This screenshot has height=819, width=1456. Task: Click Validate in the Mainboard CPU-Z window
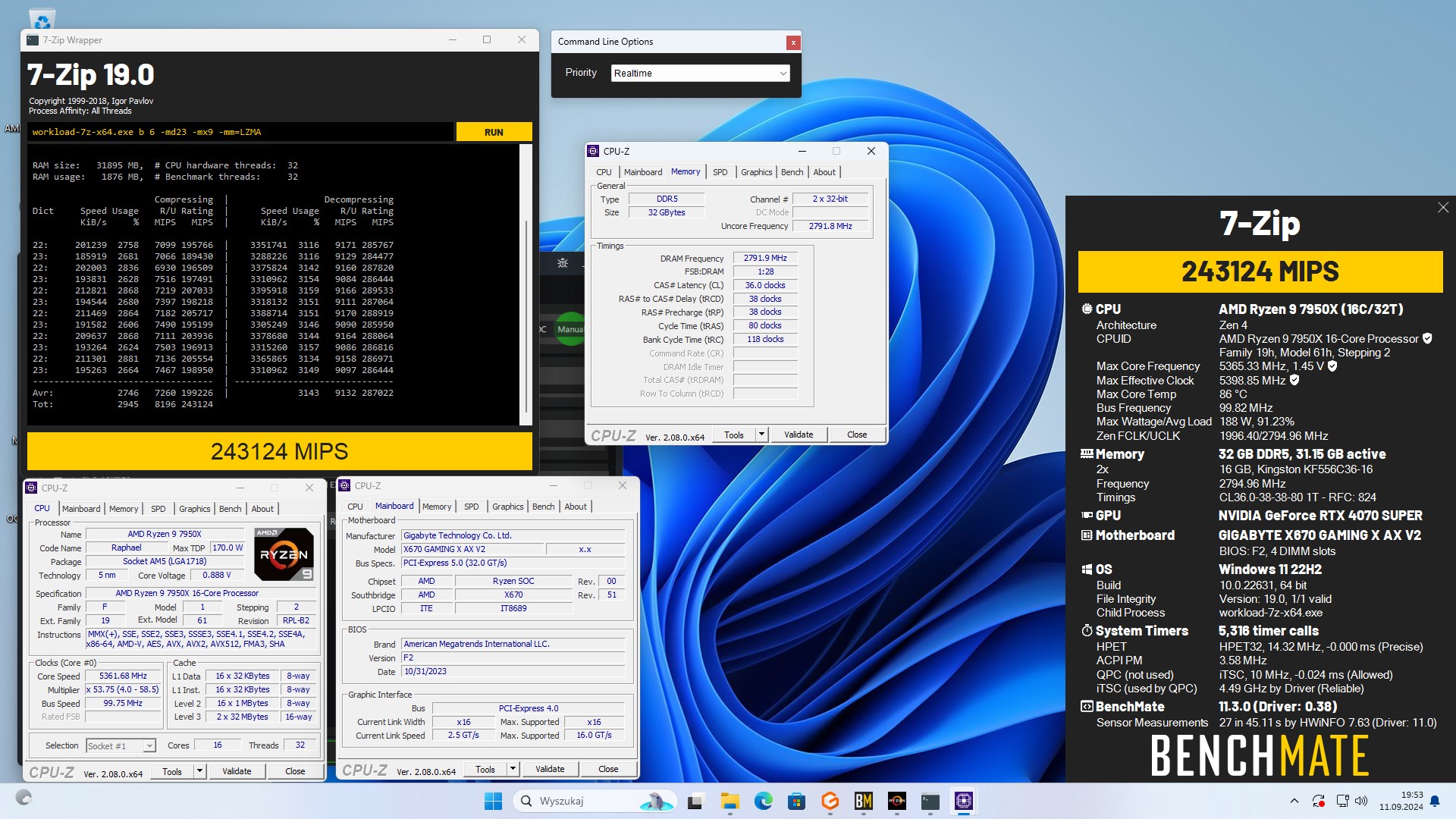pyautogui.click(x=550, y=769)
